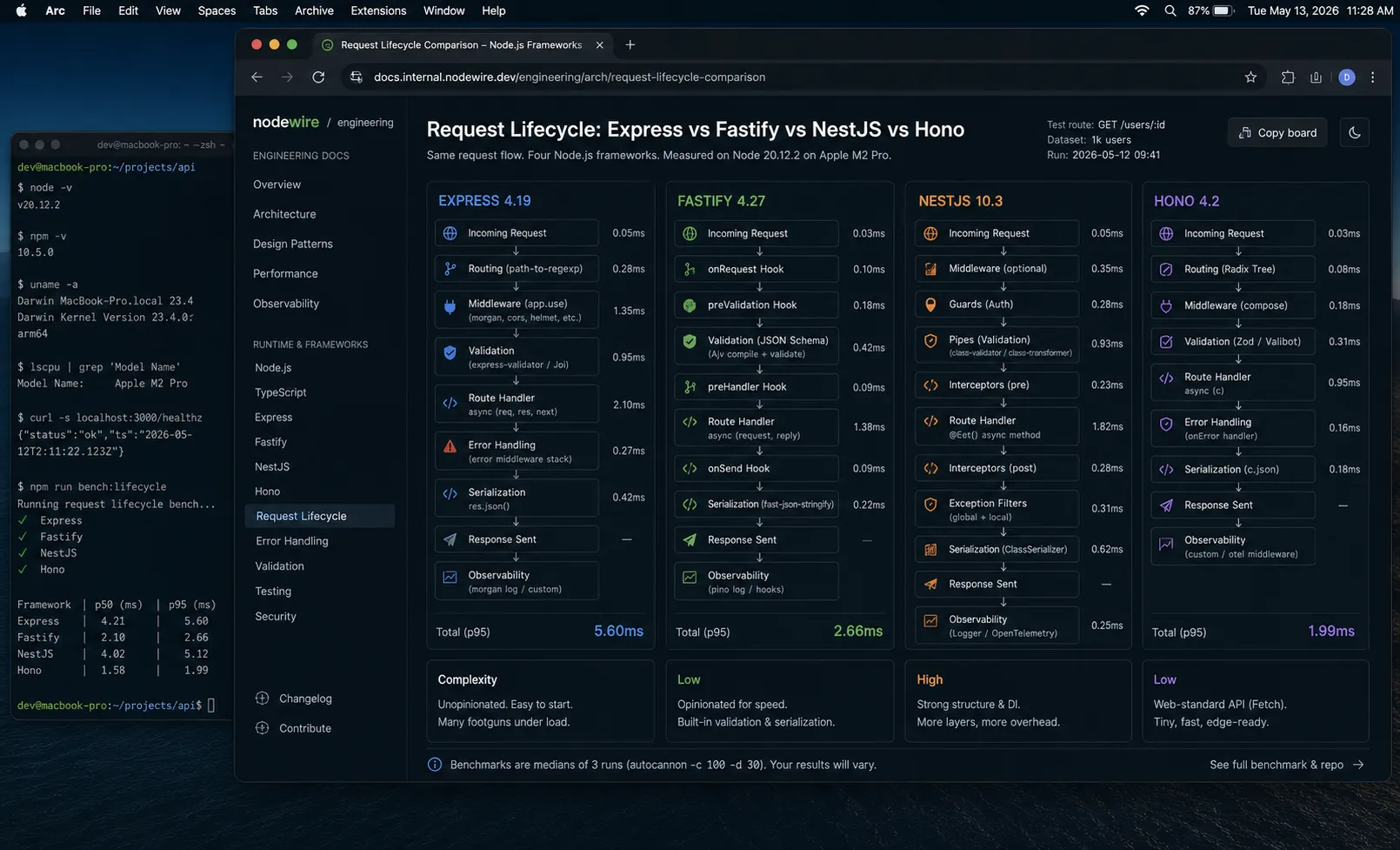The height and width of the screenshot is (850, 1400).
Task: Click the browser back arrow
Action: point(257,77)
